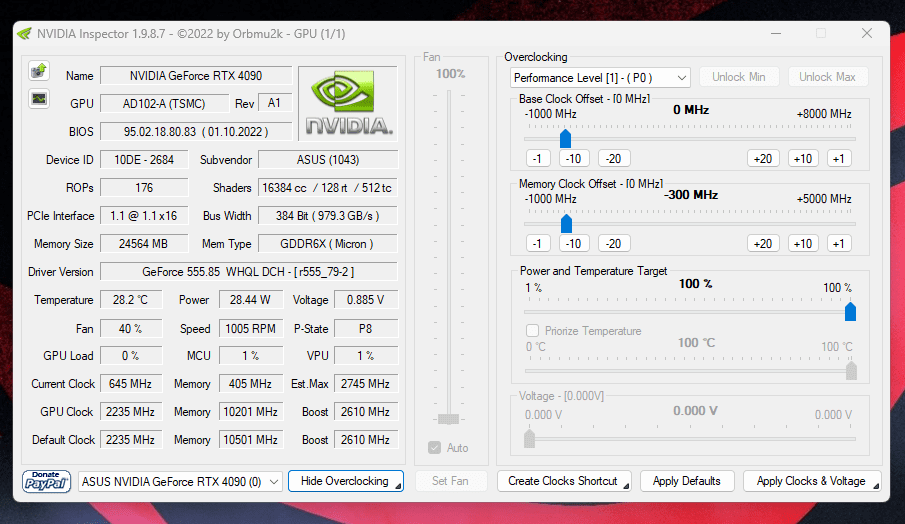Open the Create Clocks Shortcut menu button
Viewport: 905px width, 524px height.
coord(564,481)
